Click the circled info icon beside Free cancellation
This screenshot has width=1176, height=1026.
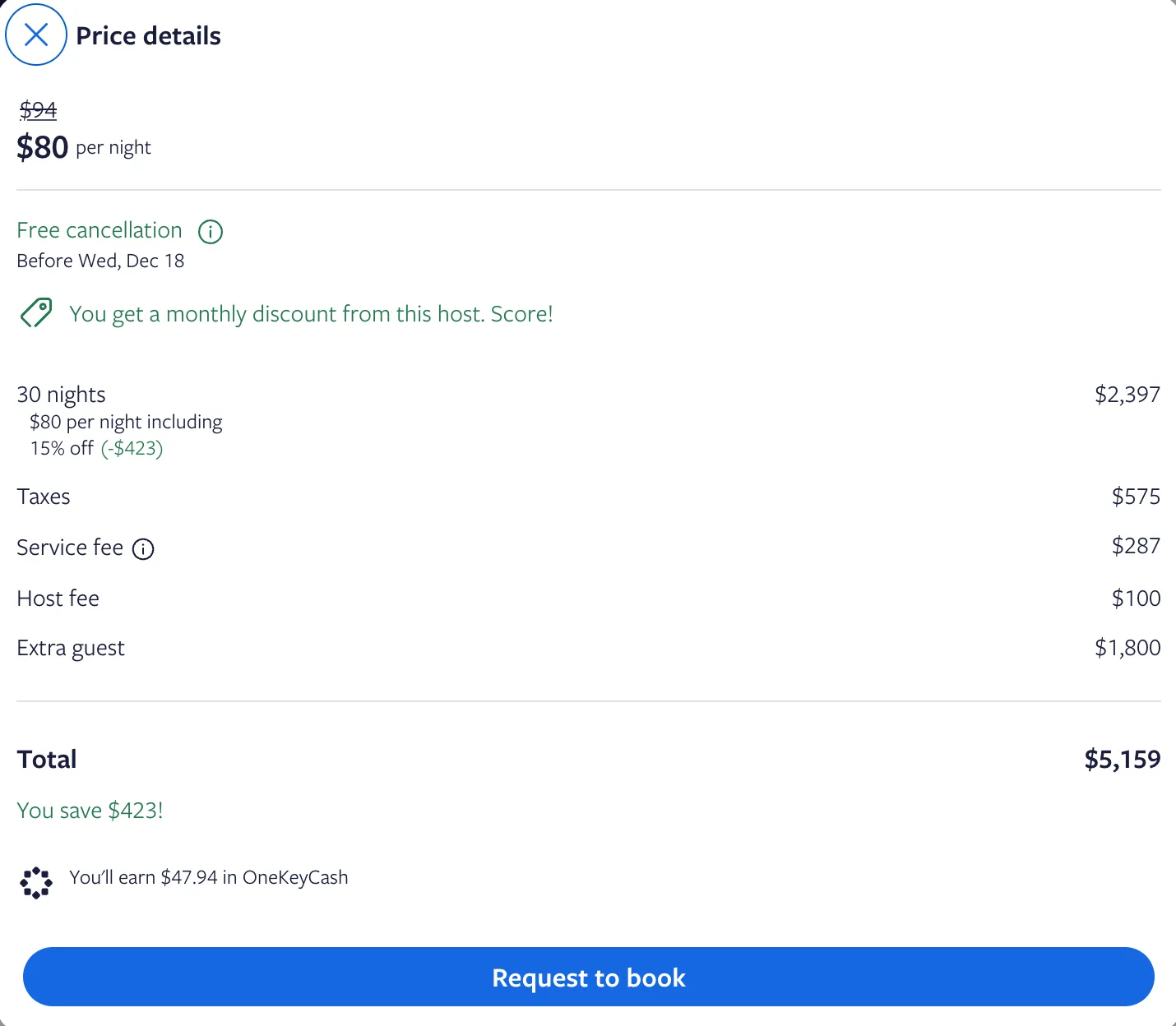point(211,232)
